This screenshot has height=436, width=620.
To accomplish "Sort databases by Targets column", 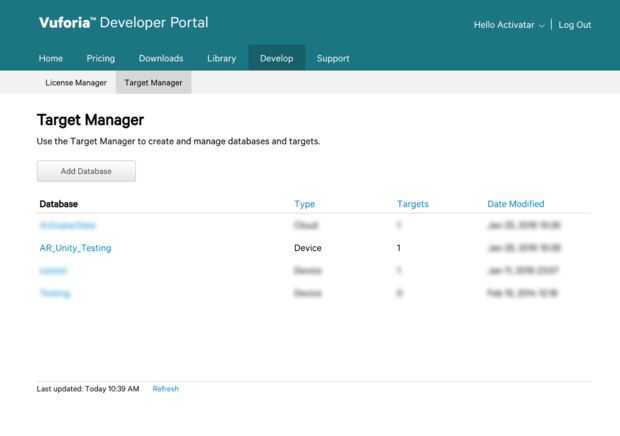I will 413,204.
